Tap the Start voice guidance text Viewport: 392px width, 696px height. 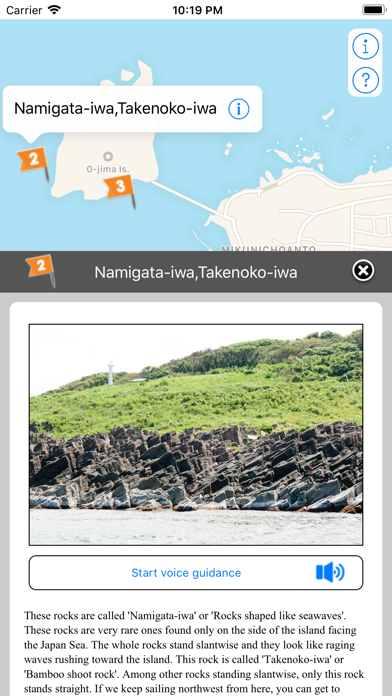pos(186,573)
